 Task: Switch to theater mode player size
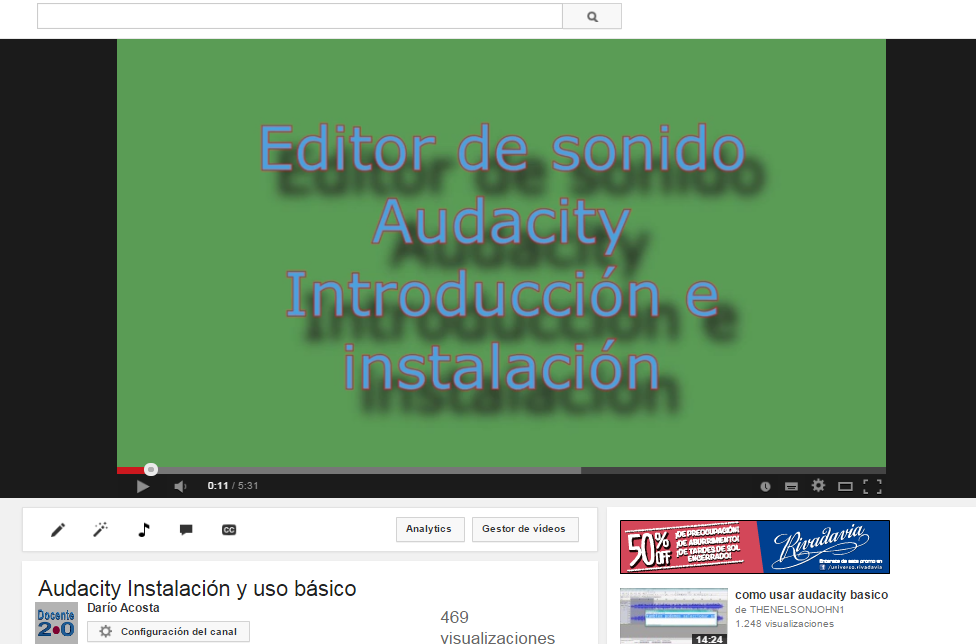(845, 487)
